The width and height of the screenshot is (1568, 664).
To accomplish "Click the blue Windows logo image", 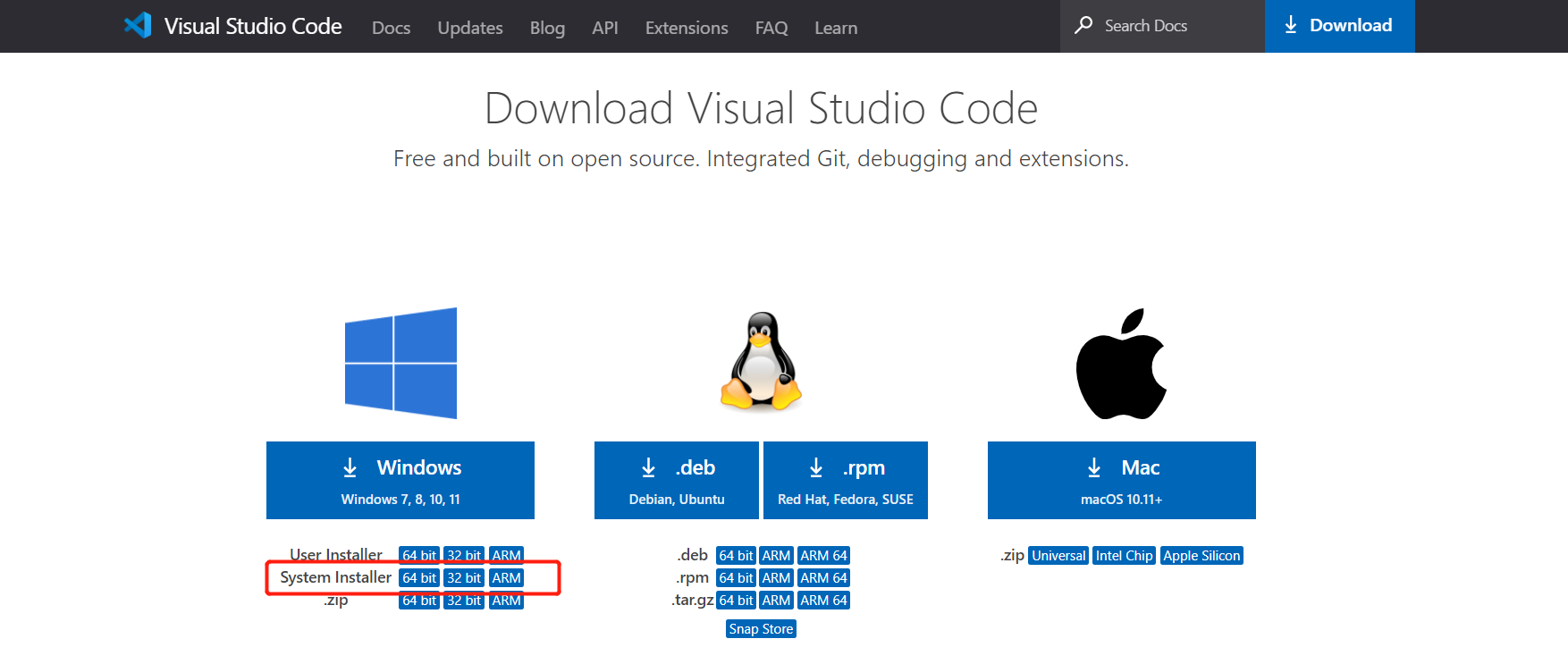I will coord(400,363).
